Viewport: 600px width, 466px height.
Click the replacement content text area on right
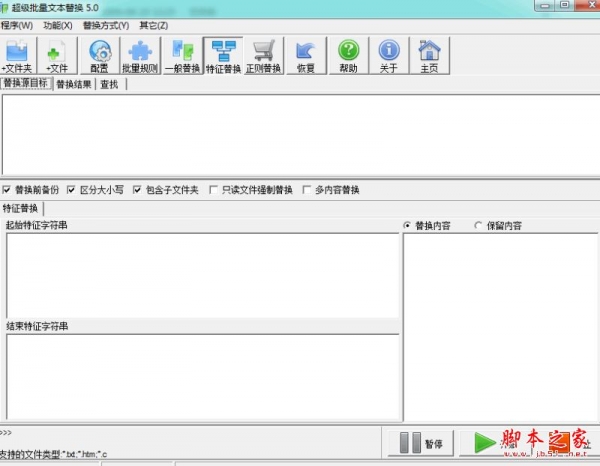point(501,327)
